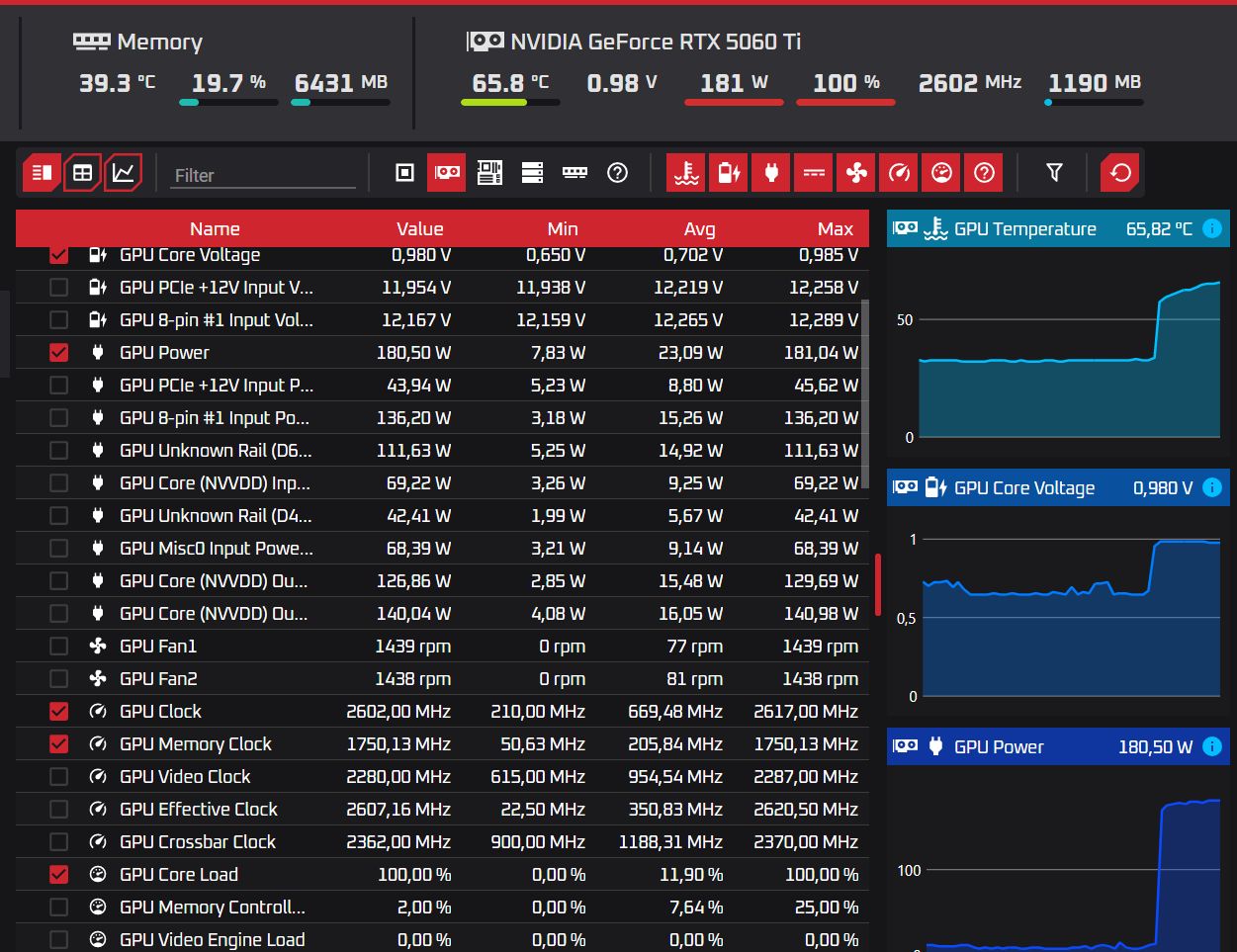The height and width of the screenshot is (952, 1237).
Task: Toggle the line graph view icon
Action: (124, 173)
